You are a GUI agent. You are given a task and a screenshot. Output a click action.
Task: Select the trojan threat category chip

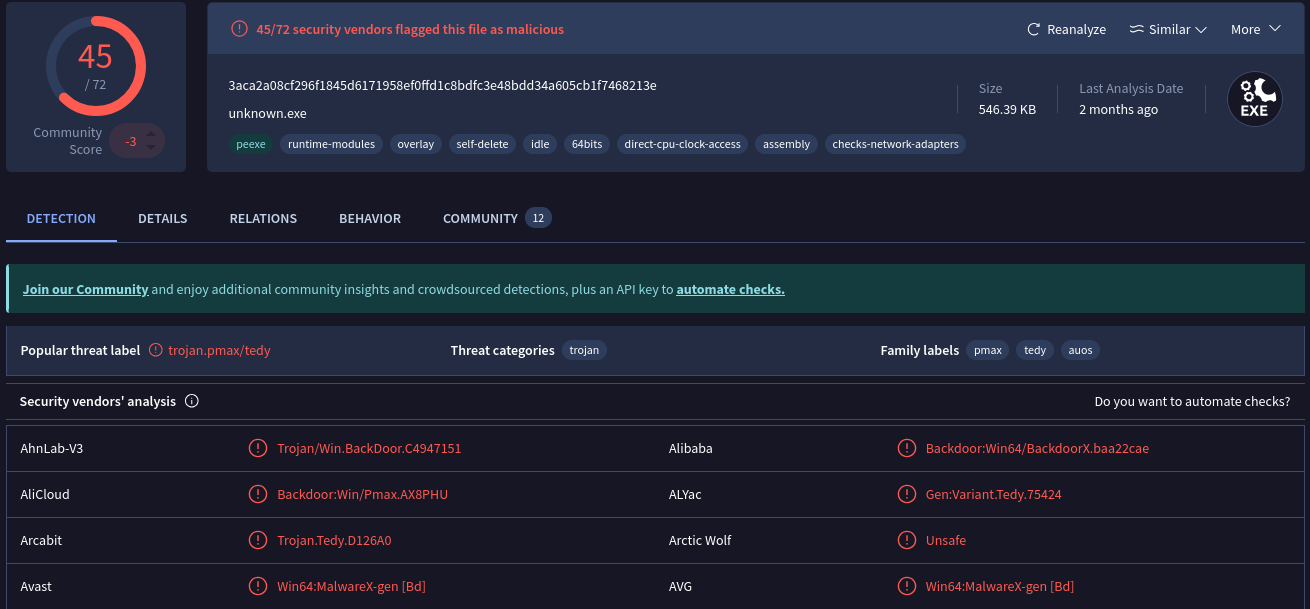click(x=583, y=350)
